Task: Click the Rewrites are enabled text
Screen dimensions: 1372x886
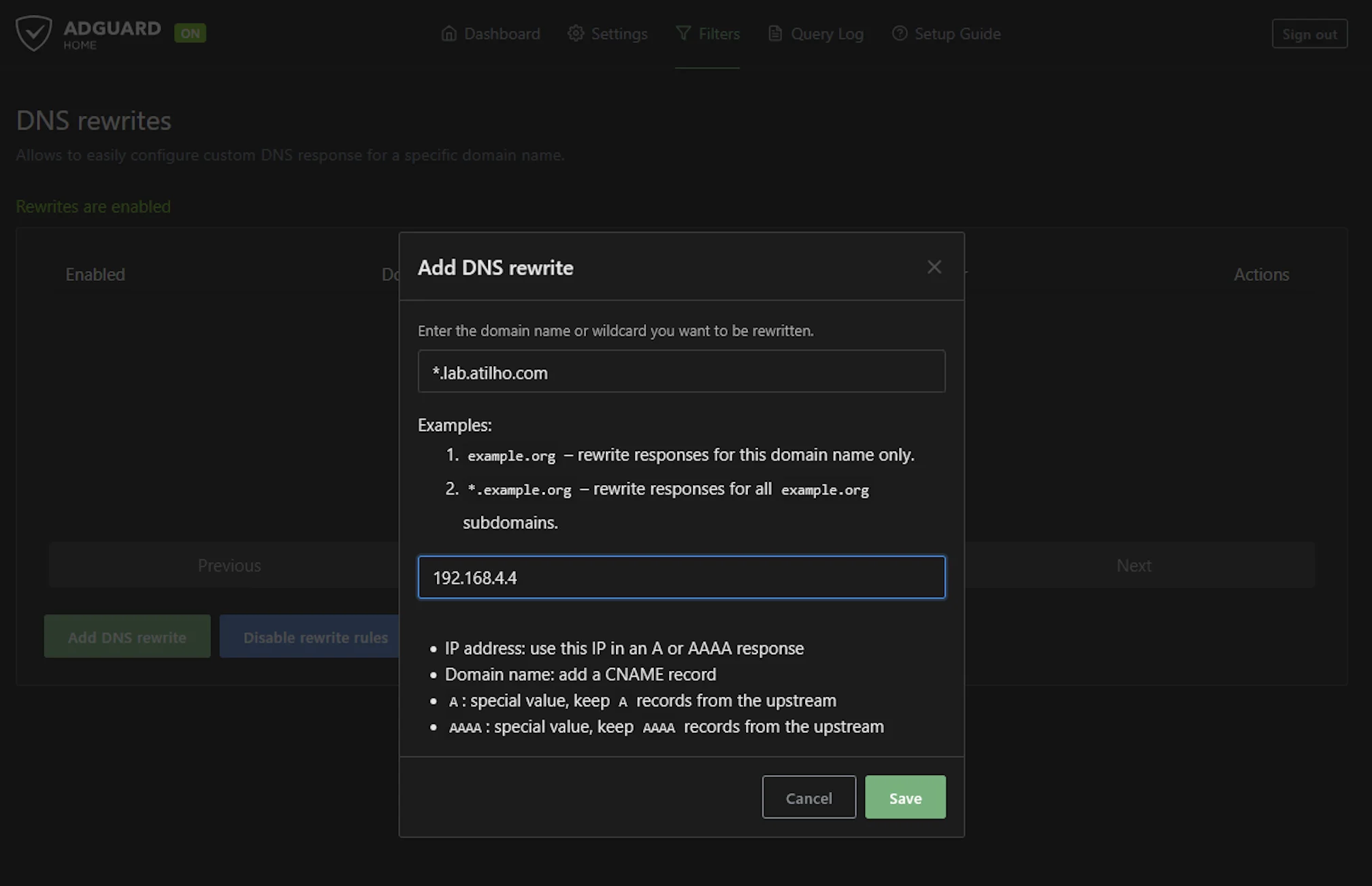Action: point(93,206)
